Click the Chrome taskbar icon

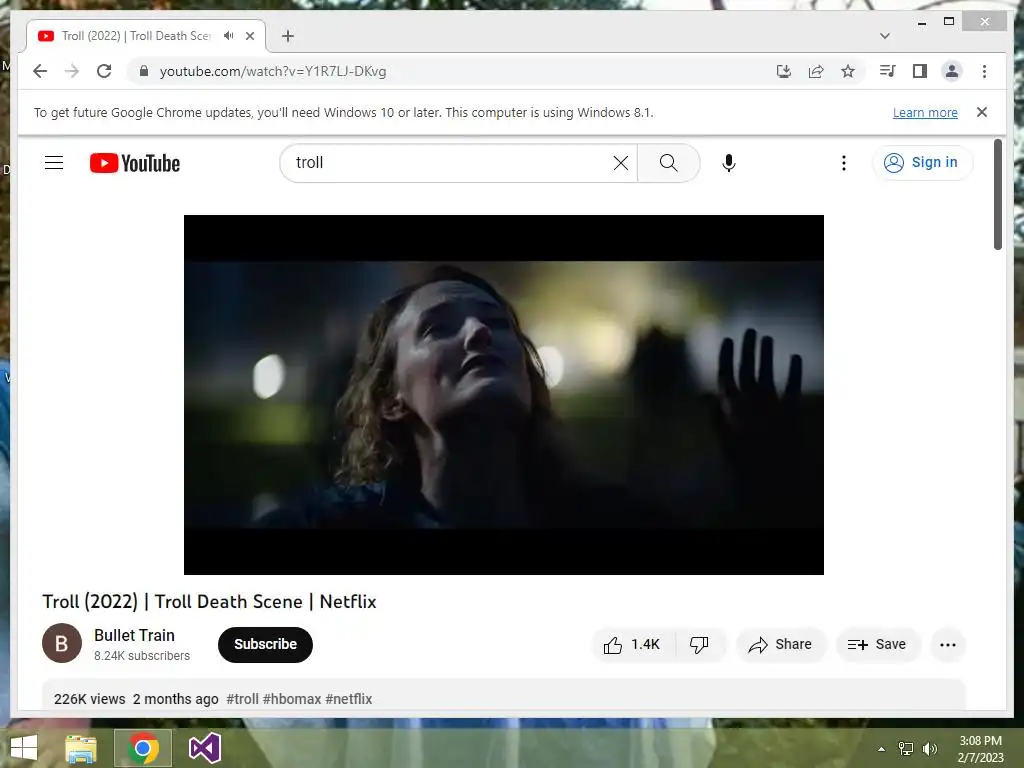(142, 748)
